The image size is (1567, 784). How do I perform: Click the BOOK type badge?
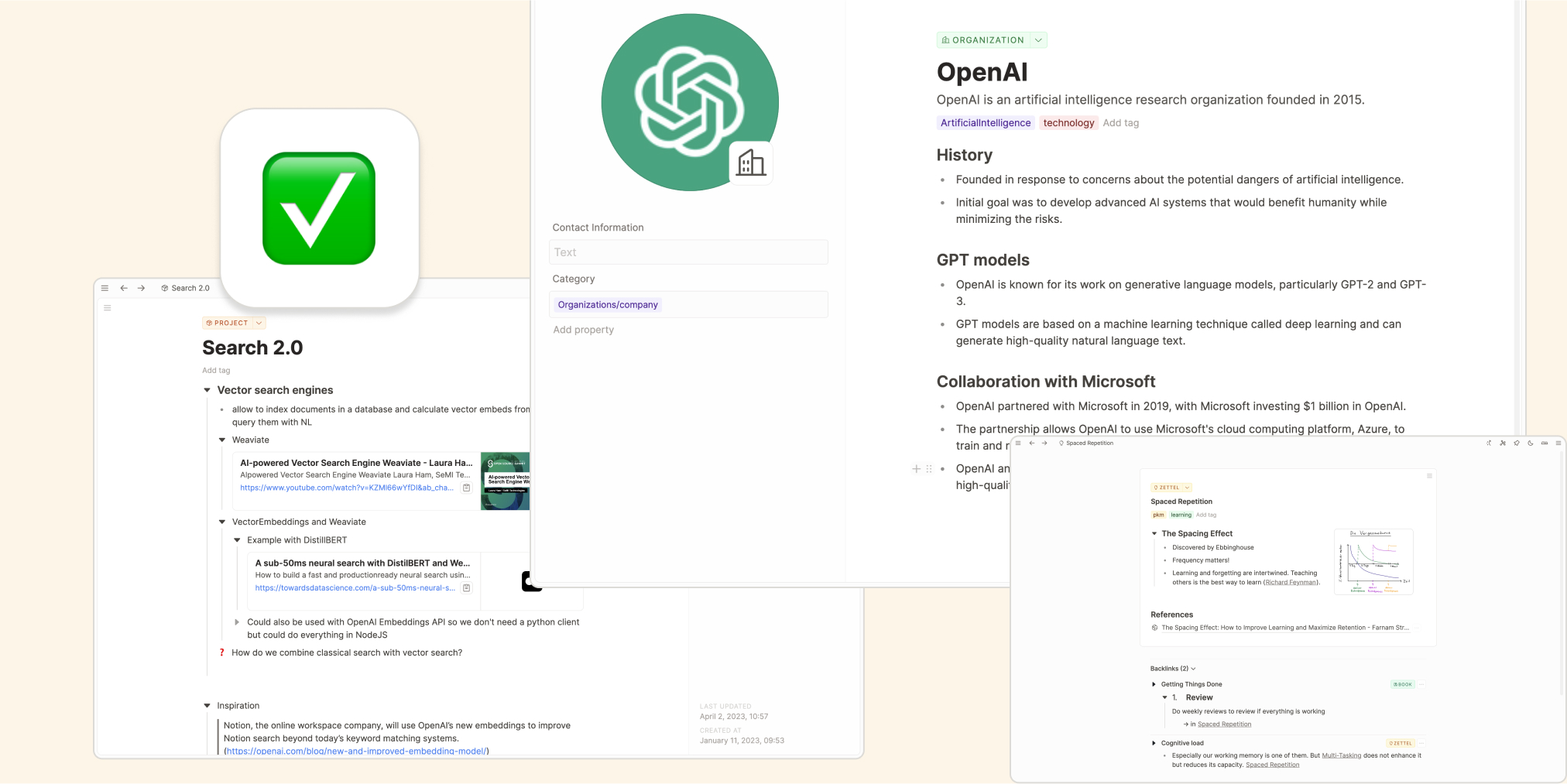[1403, 684]
